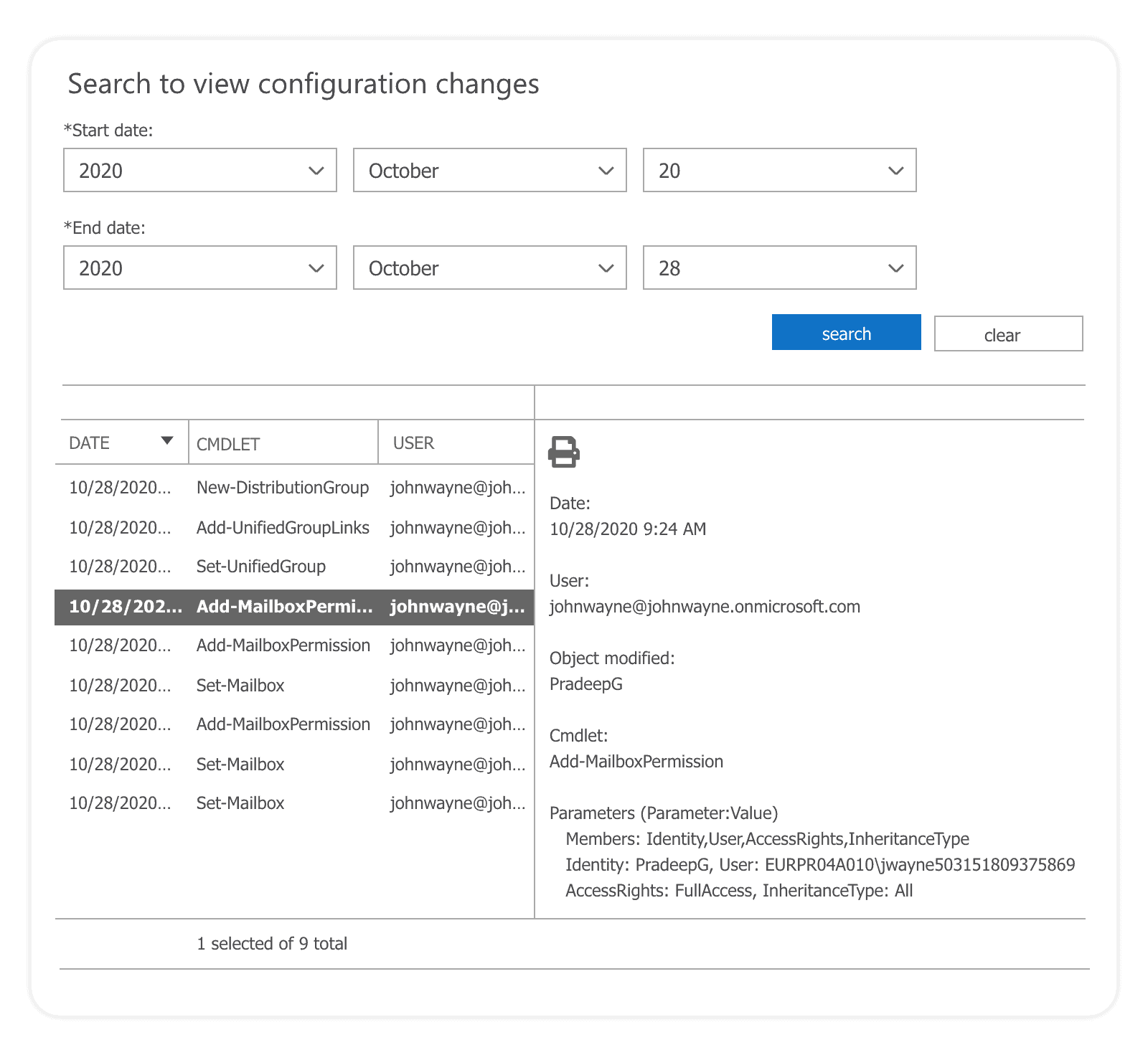Select the New-DistributionGroup log entry
Image resolution: width=1148 pixels, height=1050 pixels.
(283, 488)
